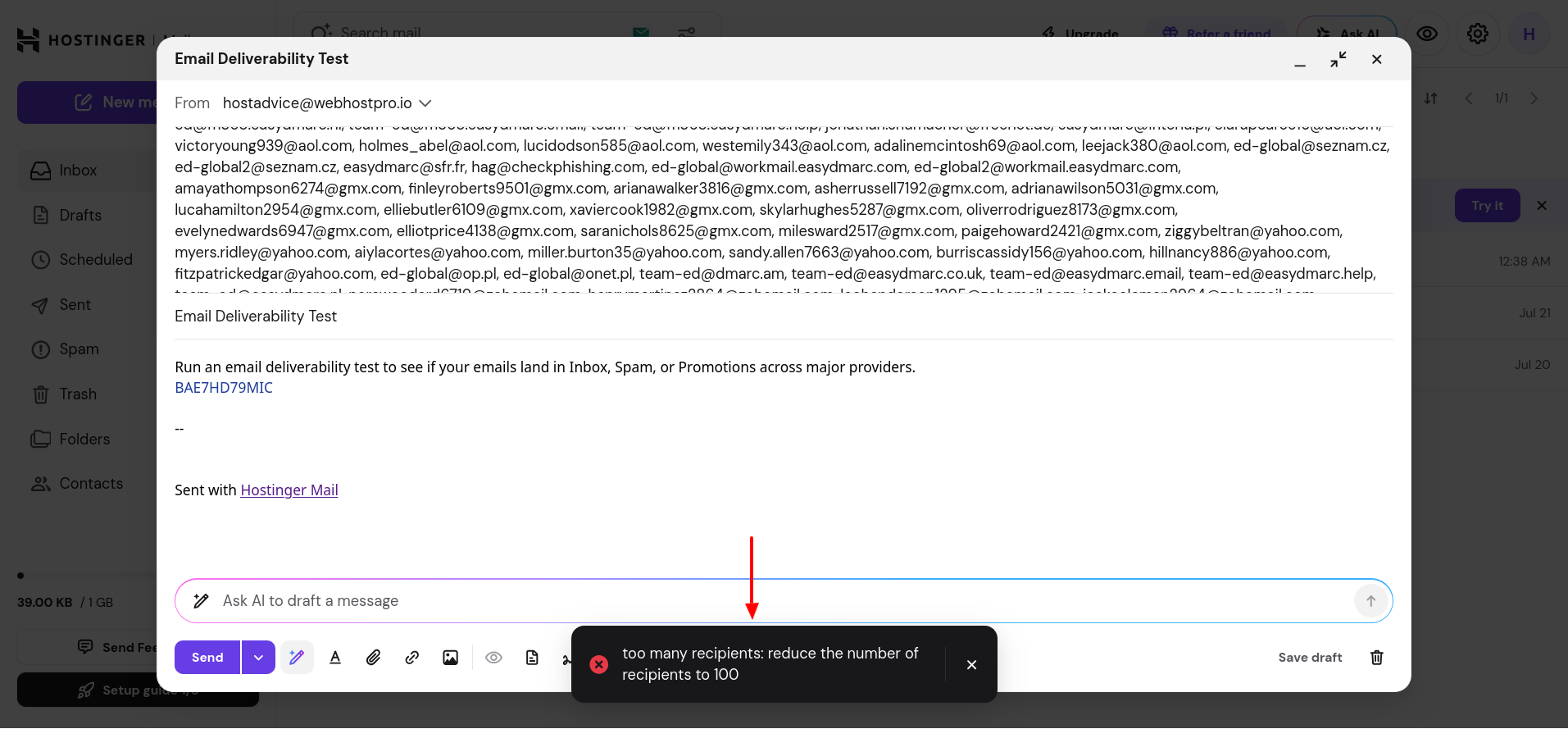Open the Spam folder
Image resolution: width=1568 pixels, height=729 pixels.
(79, 349)
